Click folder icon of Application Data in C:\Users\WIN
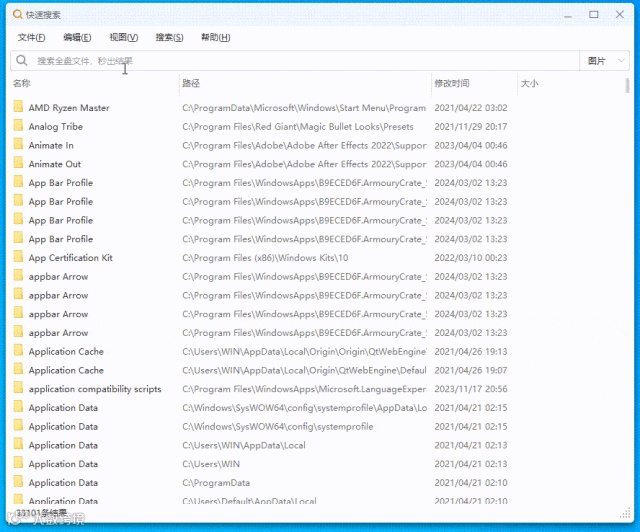The image size is (640, 532). (18, 463)
